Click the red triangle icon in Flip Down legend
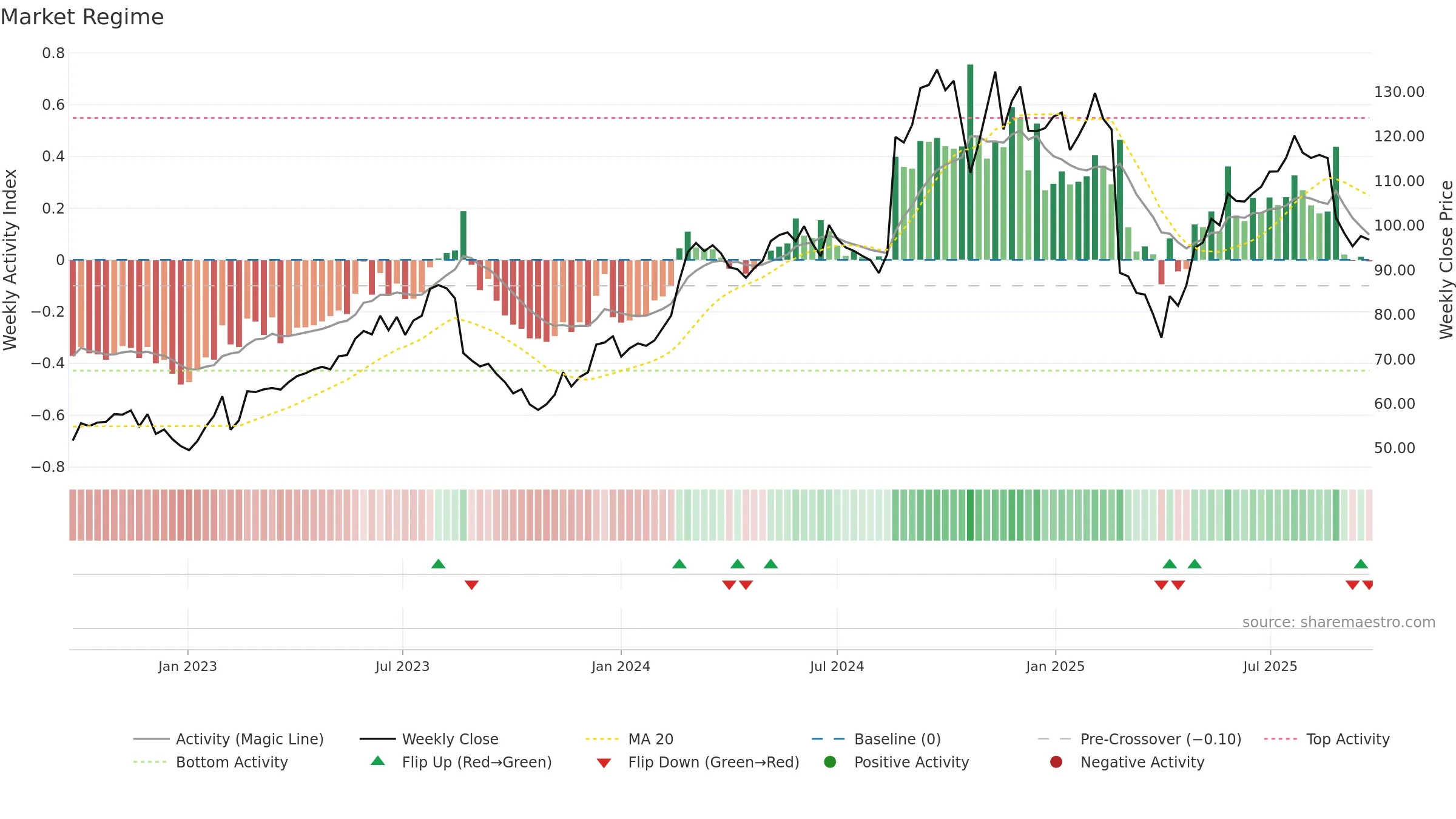The width and height of the screenshot is (1456, 819). coord(604,763)
